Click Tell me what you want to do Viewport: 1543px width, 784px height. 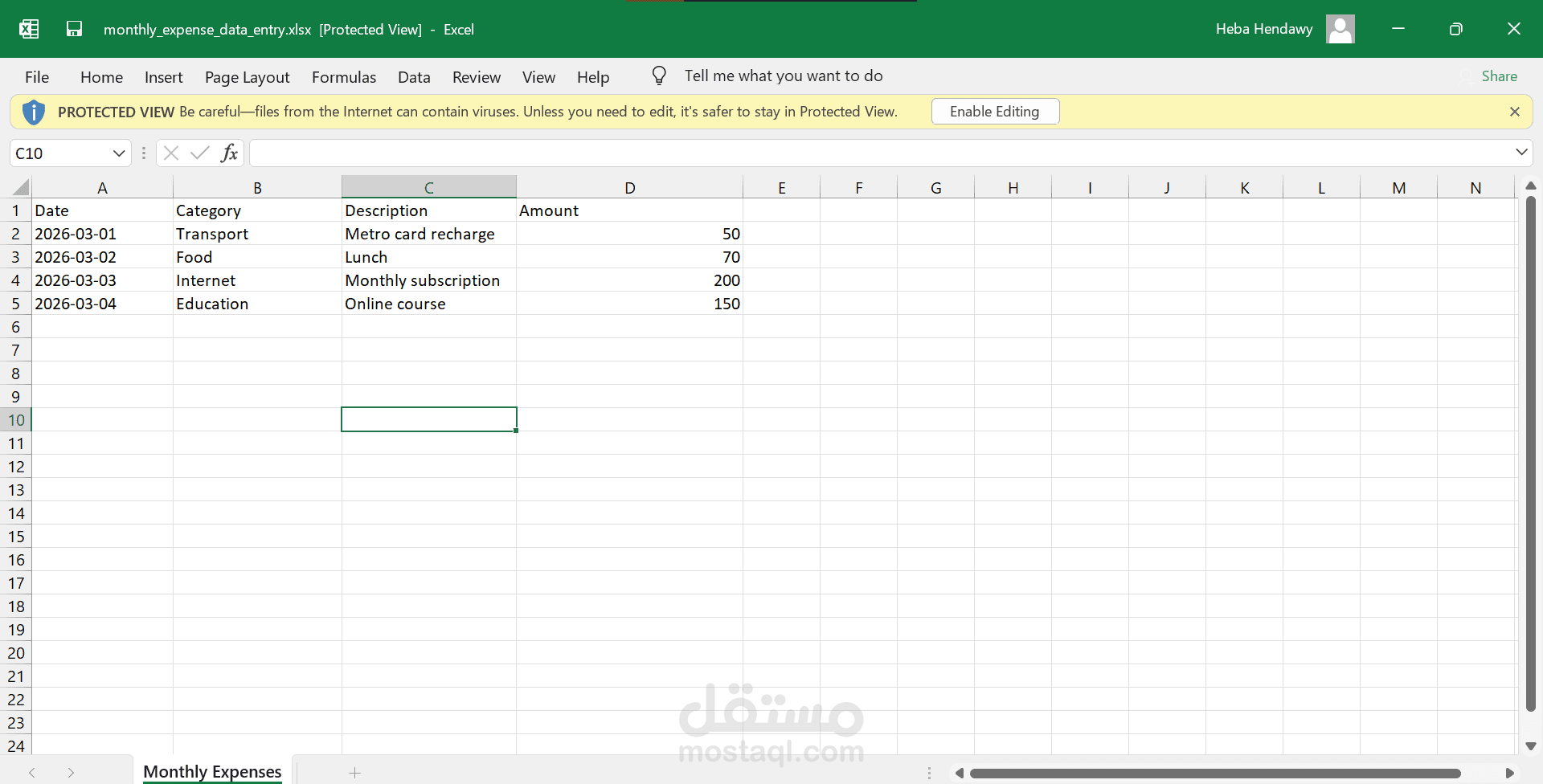[x=784, y=76]
